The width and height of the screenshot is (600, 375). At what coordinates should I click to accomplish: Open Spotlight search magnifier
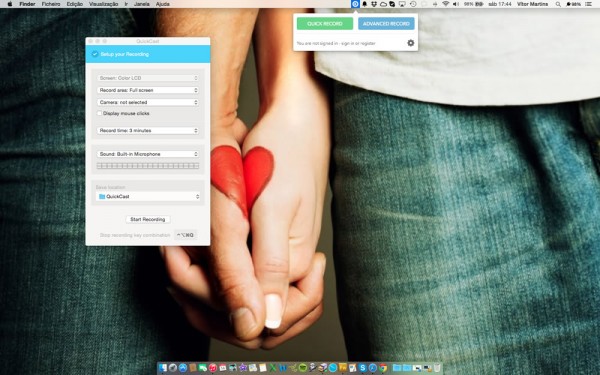tap(558, 4)
